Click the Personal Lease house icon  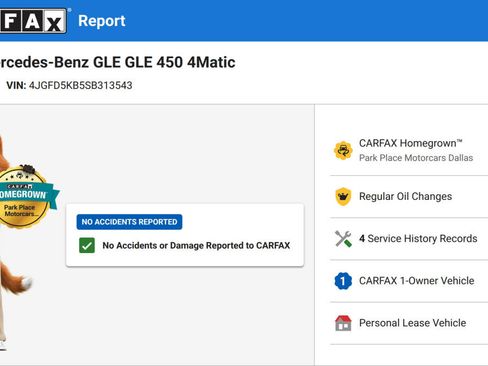point(343,323)
